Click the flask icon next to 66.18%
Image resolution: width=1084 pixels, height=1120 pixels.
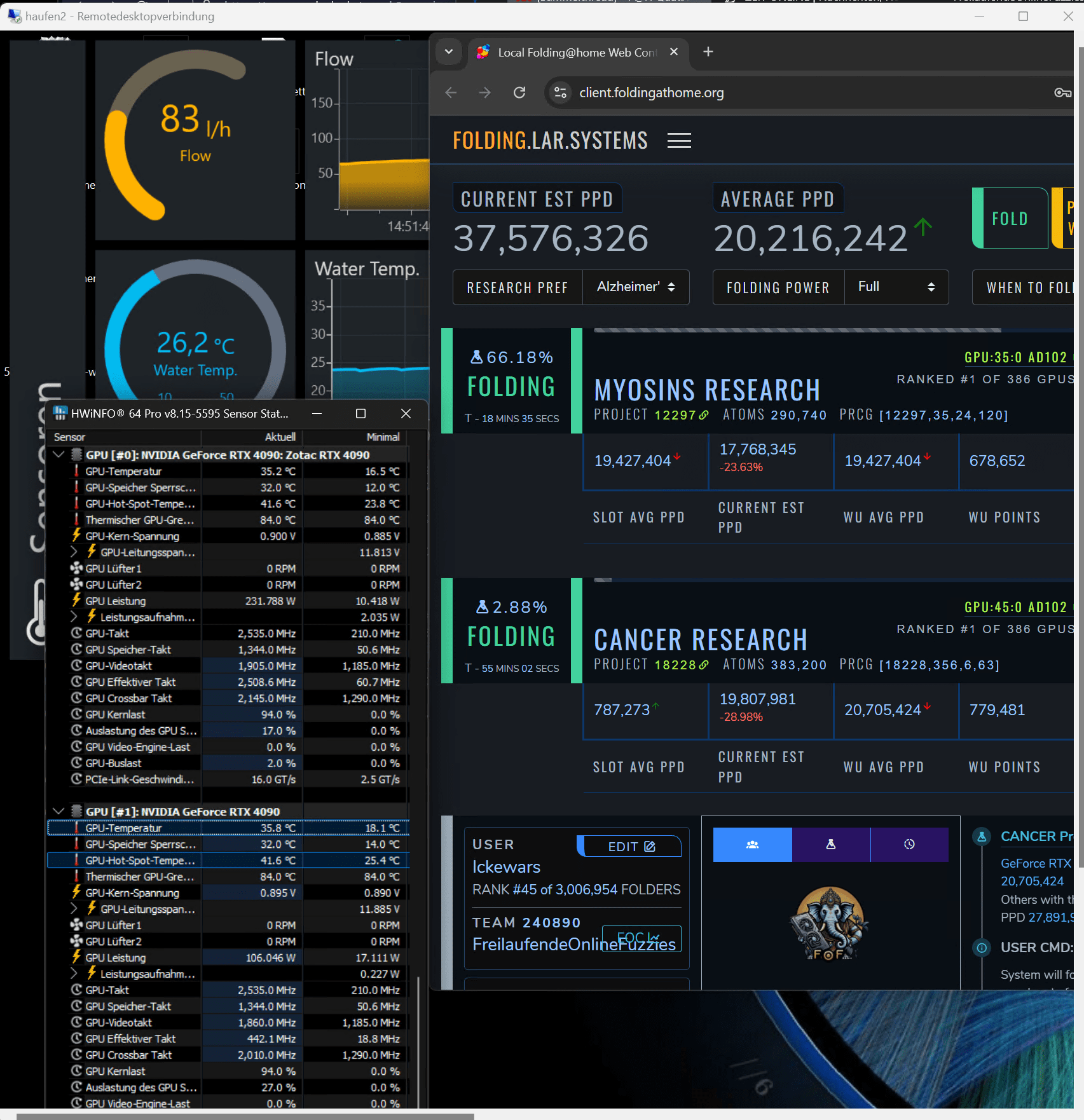point(476,357)
